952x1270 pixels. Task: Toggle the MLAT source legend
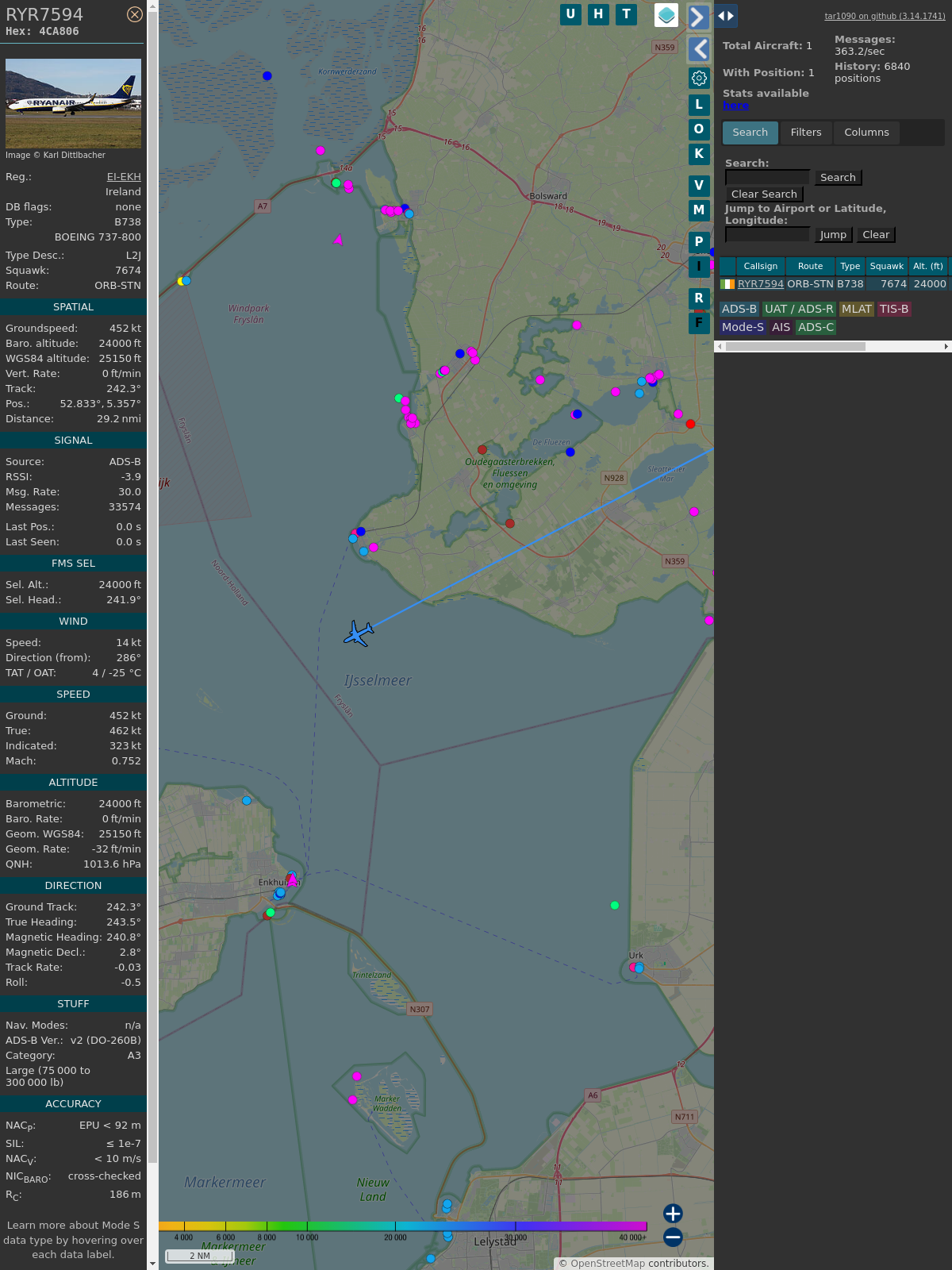857,310
